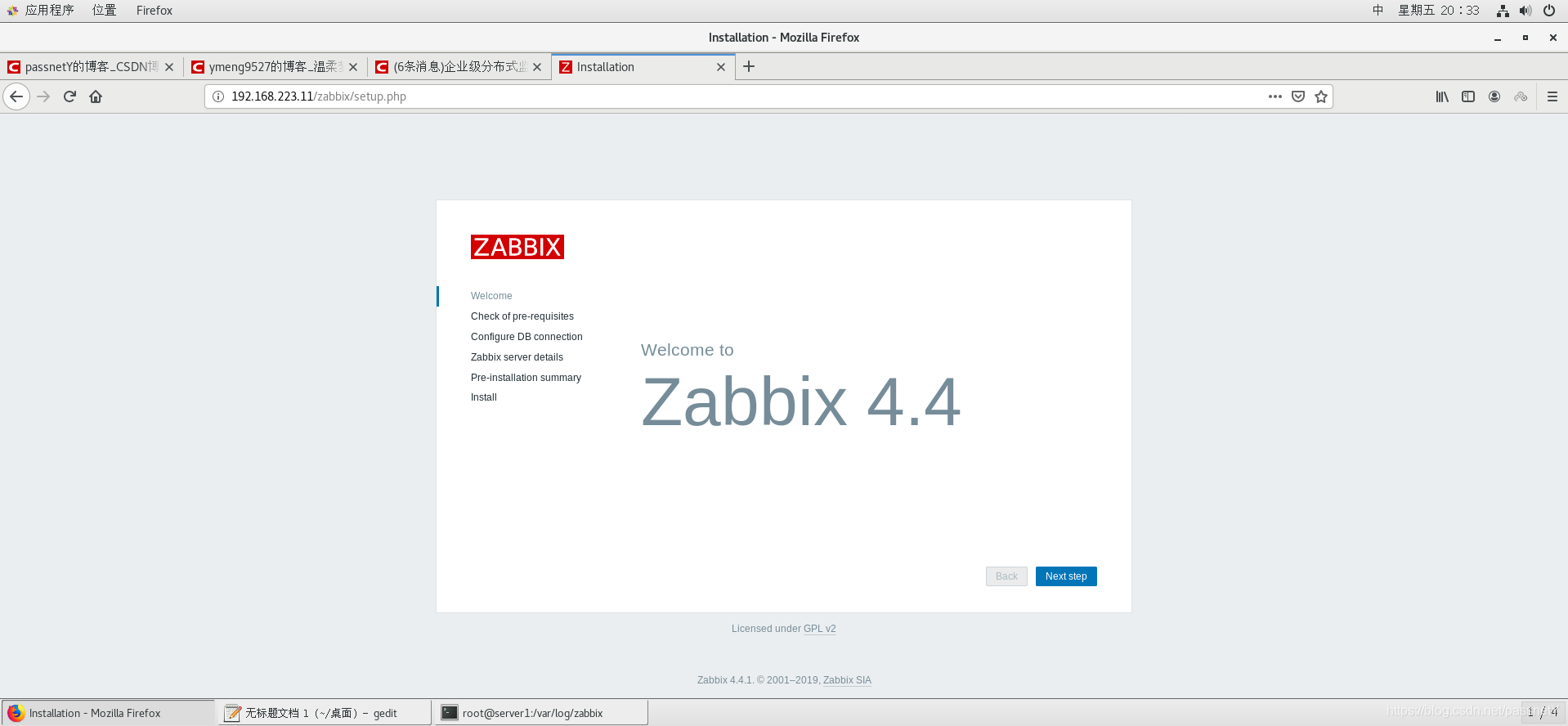Select the Install step
Image resolution: width=1568 pixels, height=726 pixels.
(484, 397)
